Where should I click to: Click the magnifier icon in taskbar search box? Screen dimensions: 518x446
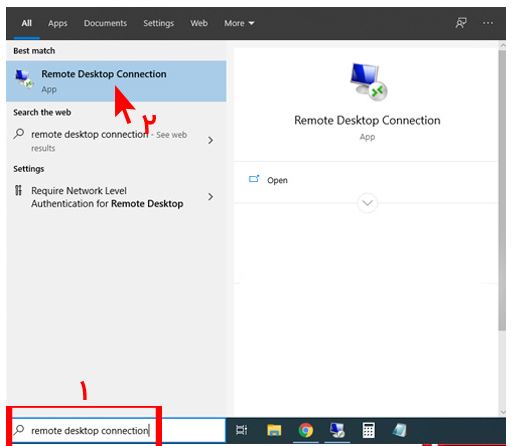(x=19, y=430)
